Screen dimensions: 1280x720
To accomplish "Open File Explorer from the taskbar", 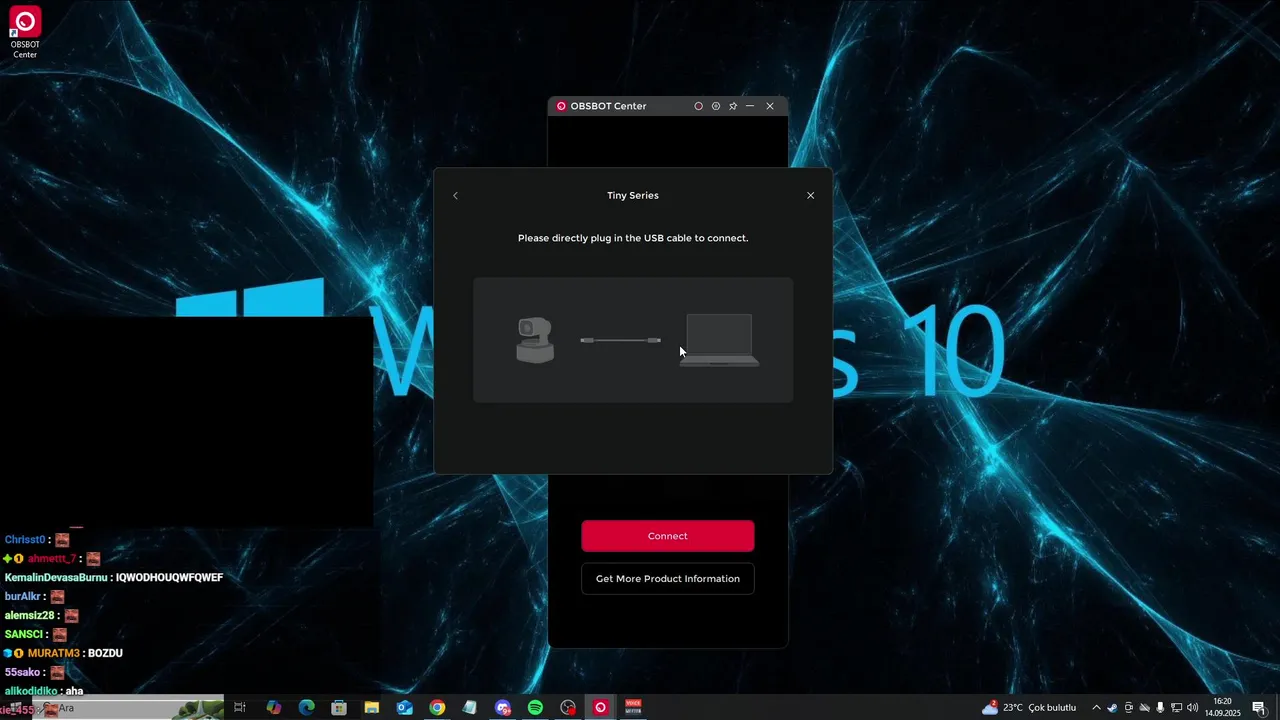I will pyautogui.click(x=372, y=708).
